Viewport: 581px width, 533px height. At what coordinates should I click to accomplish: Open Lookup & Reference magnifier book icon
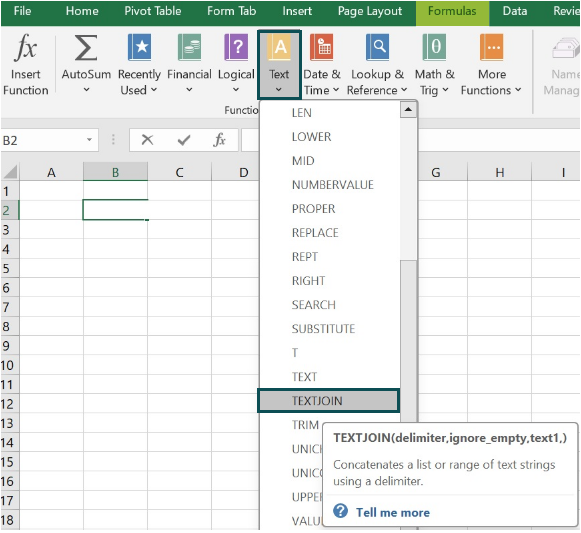(x=377, y=47)
